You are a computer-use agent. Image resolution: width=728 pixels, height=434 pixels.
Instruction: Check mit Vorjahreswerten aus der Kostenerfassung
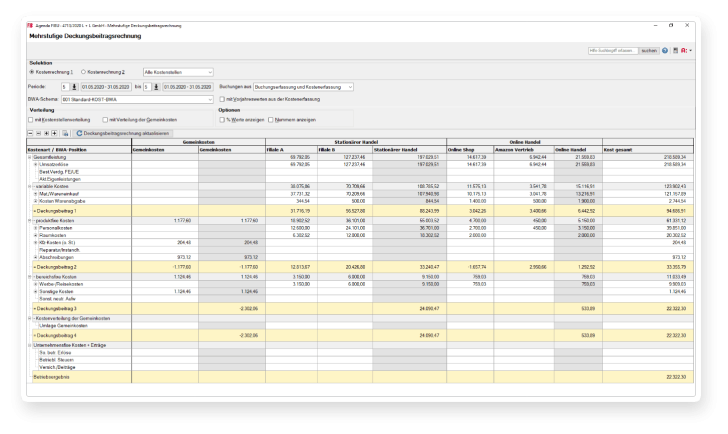point(222,99)
